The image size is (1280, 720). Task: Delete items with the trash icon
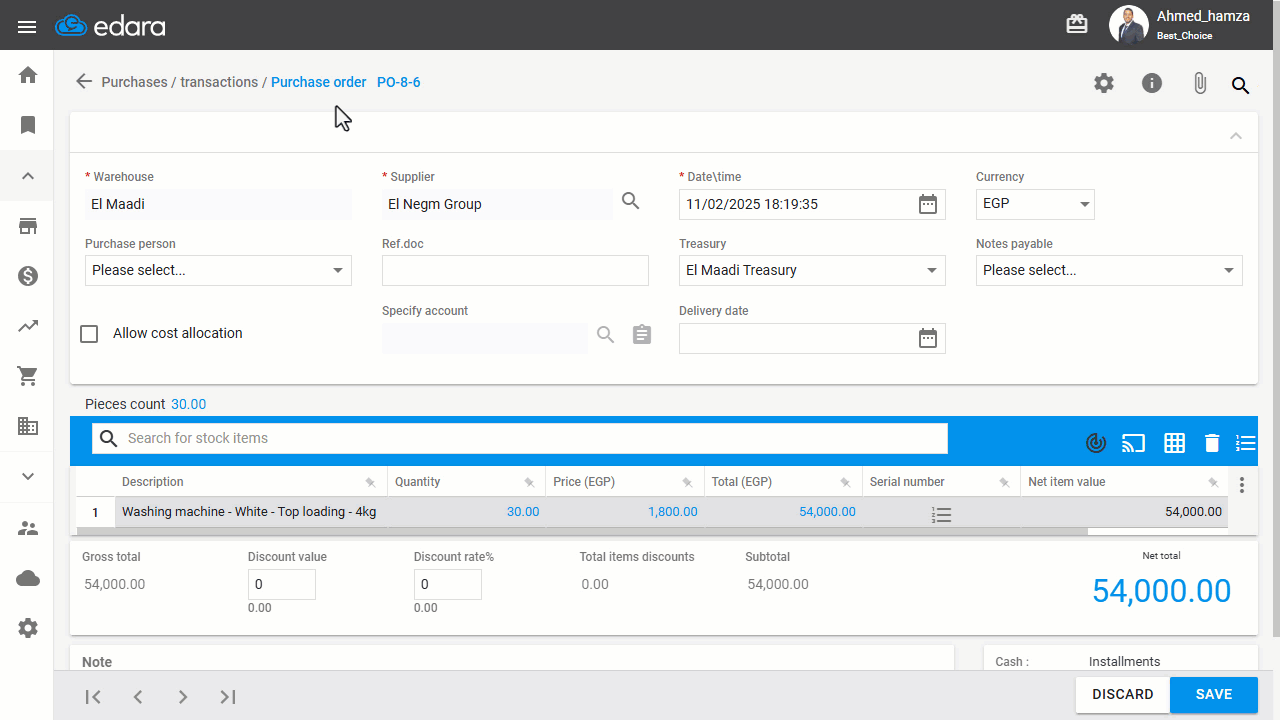[x=1212, y=442]
